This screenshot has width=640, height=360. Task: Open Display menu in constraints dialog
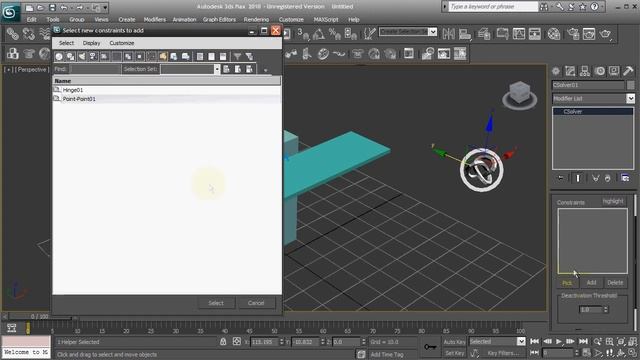pyautogui.click(x=91, y=43)
